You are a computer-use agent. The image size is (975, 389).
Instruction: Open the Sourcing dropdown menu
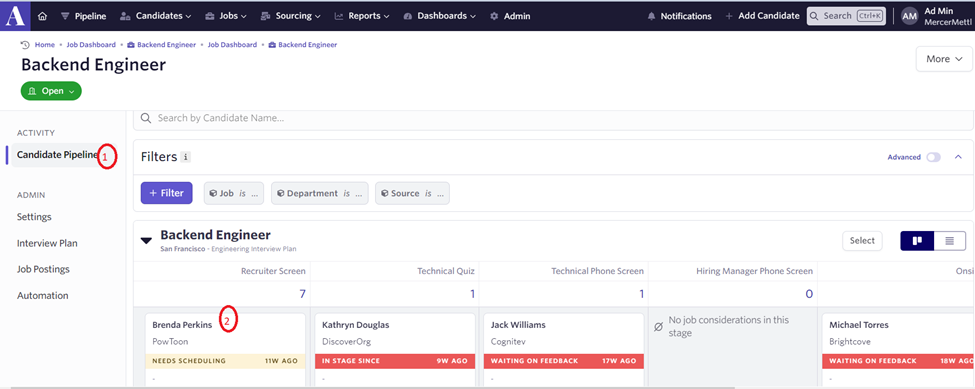290,16
